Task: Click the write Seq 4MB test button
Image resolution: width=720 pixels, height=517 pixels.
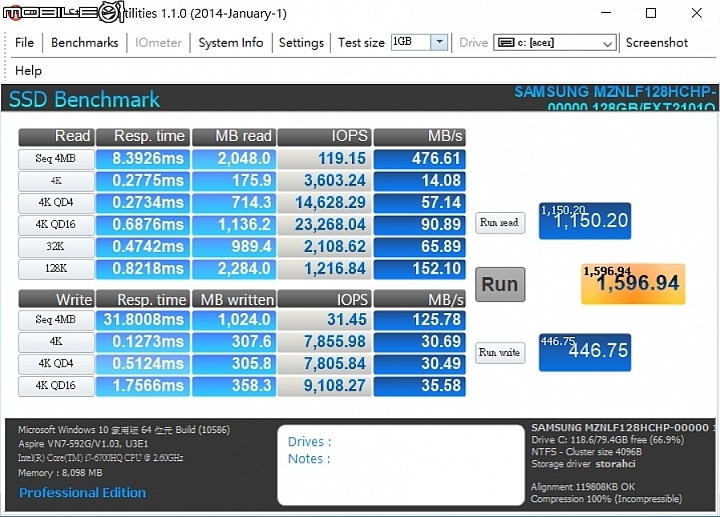Action: (56, 320)
